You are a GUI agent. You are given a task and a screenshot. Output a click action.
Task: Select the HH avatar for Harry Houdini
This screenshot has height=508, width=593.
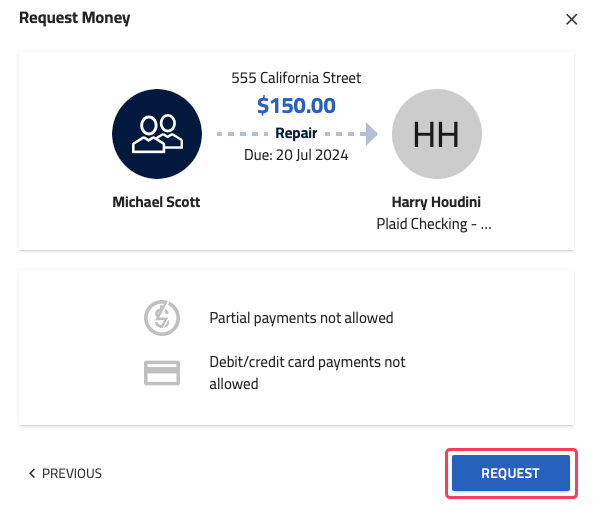tap(436, 134)
